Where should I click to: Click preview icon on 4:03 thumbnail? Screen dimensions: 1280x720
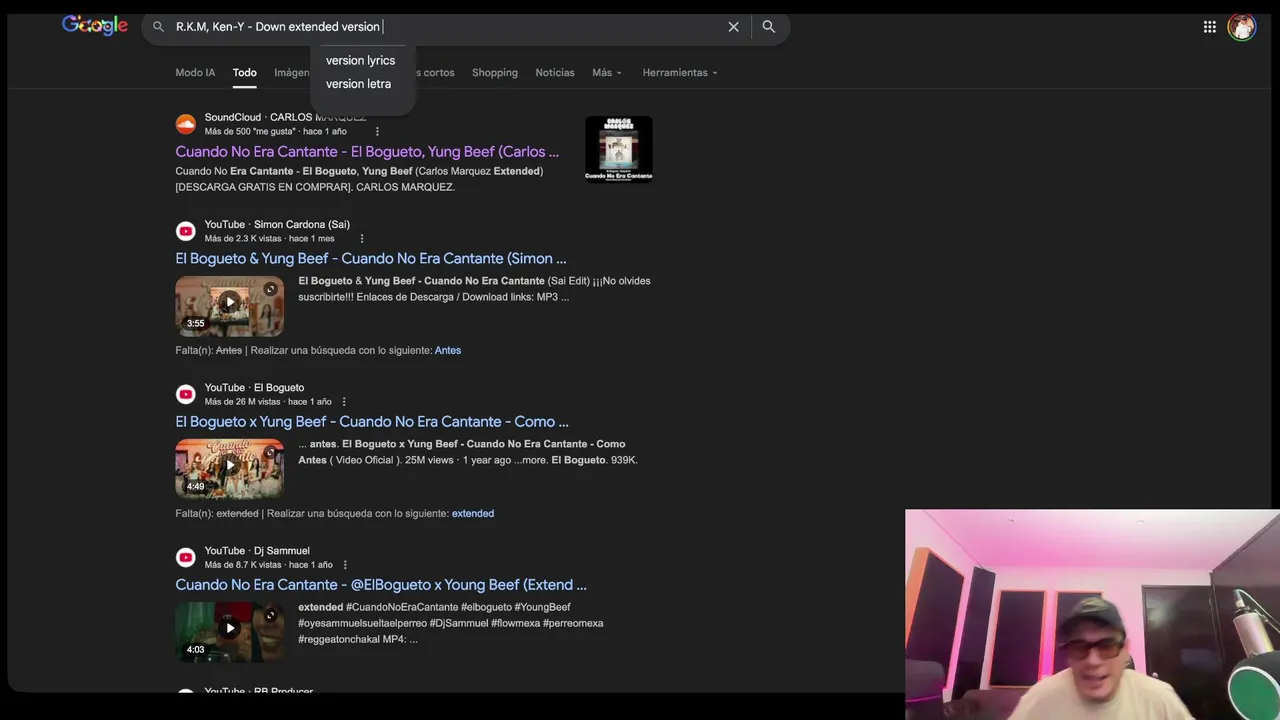pyautogui.click(x=270, y=615)
